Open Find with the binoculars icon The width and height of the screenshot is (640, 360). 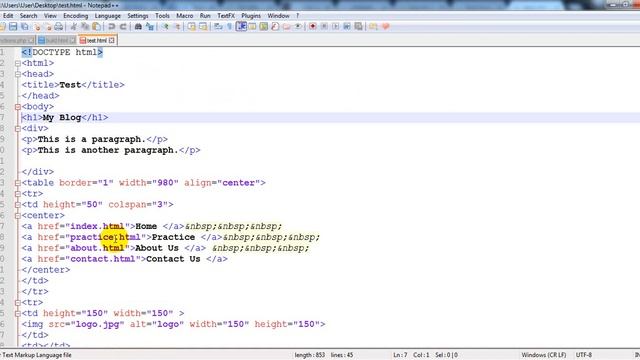pyautogui.click(x=138, y=27)
